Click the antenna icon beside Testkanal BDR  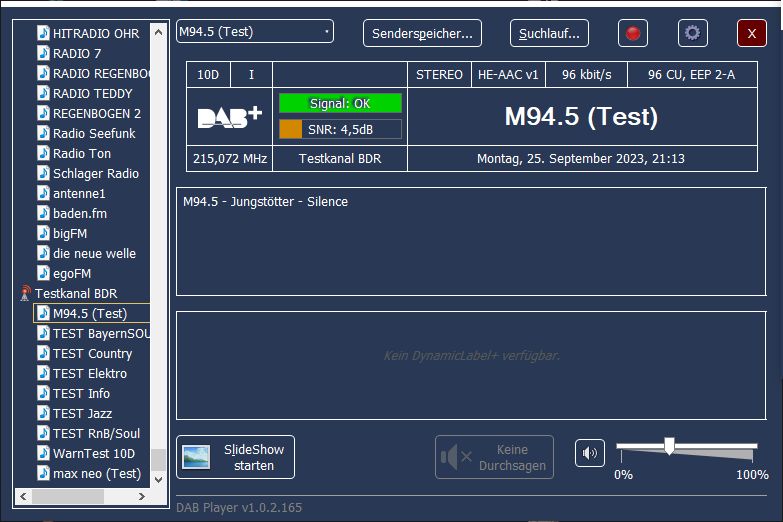pyautogui.click(x=25, y=293)
